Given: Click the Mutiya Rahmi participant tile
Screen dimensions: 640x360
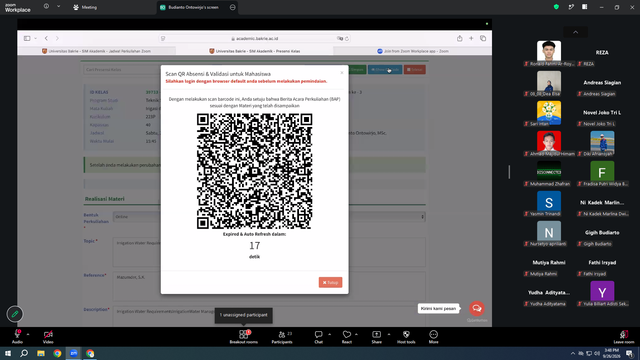Looking at the screenshot, I should click(x=549, y=263).
